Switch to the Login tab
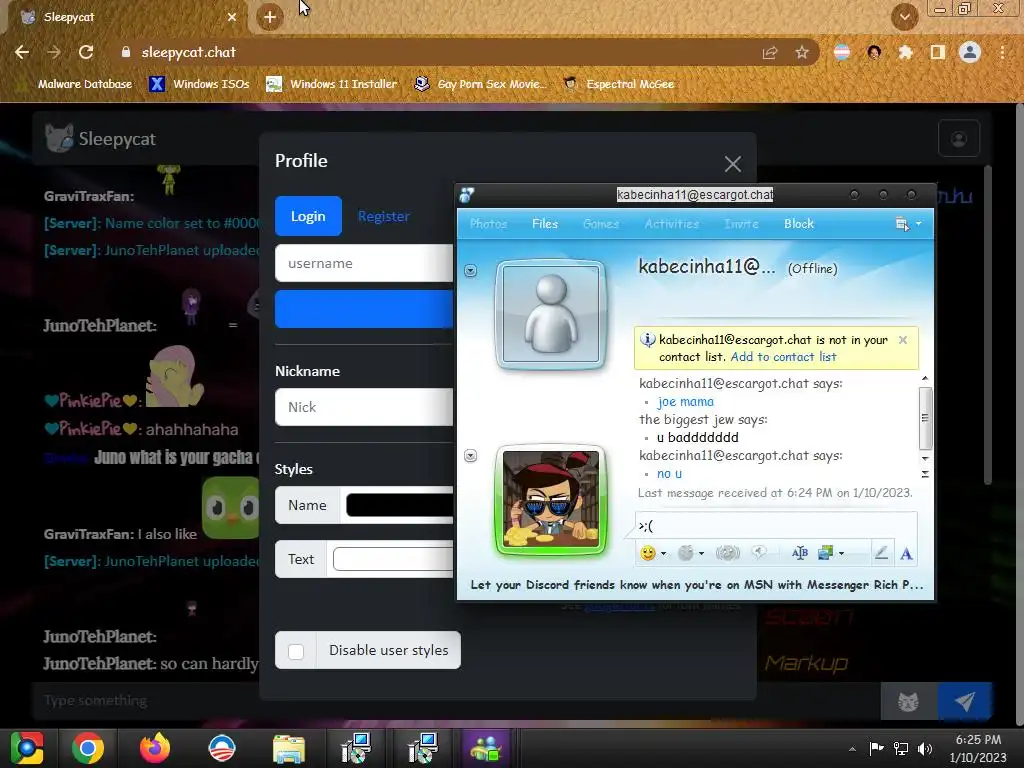The image size is (1024, 768). coord(308,216)
